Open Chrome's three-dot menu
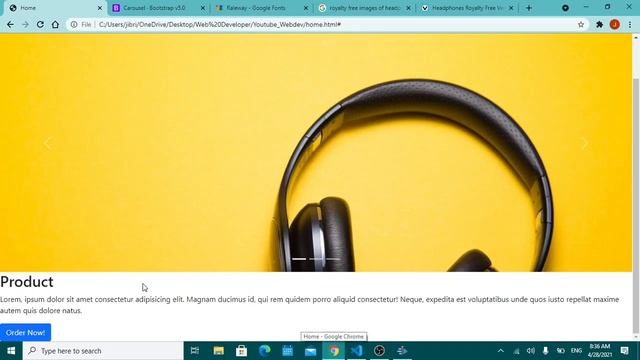The height and width of the screenshot is (360, 640). [x=630, y=24]
